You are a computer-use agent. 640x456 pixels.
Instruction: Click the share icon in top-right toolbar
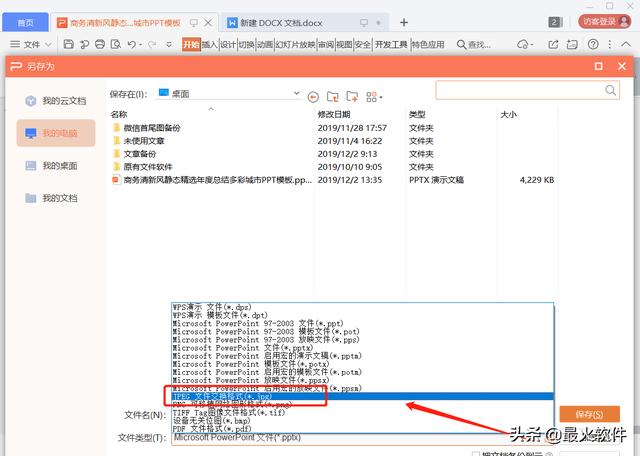click(553, 44)
